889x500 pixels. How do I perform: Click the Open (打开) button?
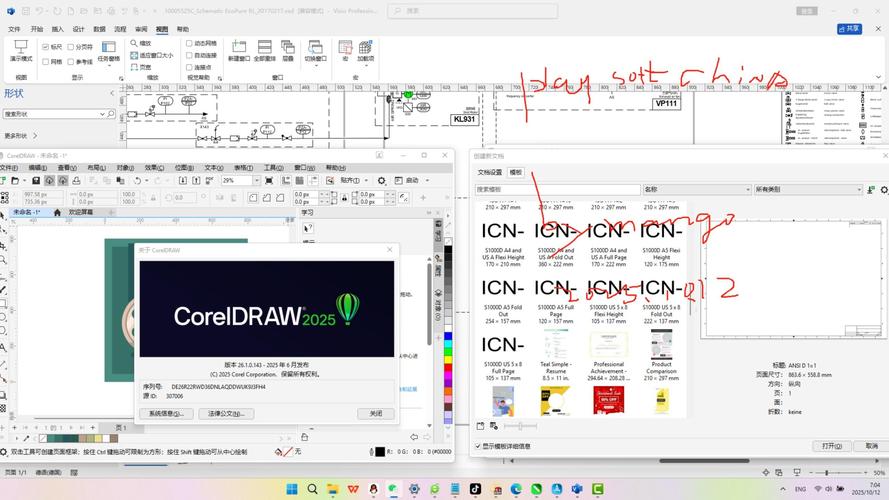[x=831, y=446]
